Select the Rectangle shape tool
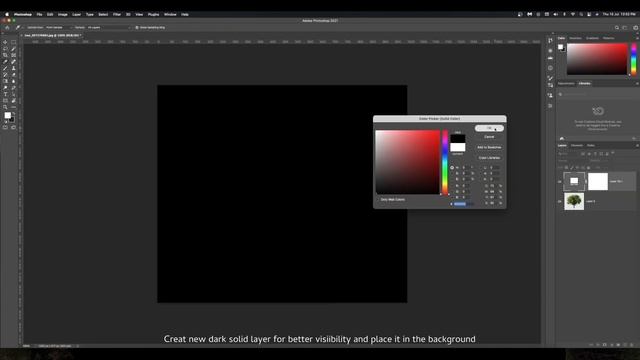This screenshot has height=360, width=640. click(x=5, y=101)
